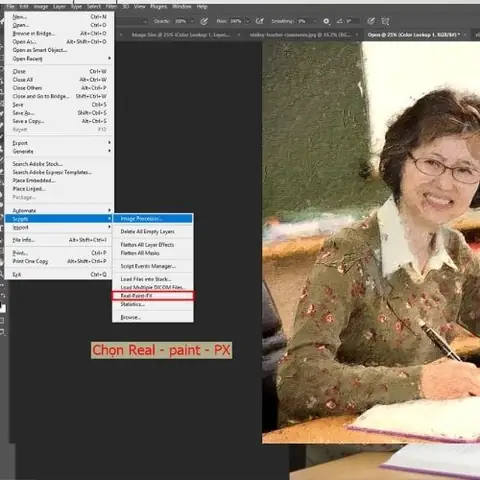This screenshot has width=480, height=480.
Task: Choose Save a Copy...
Action: tap(60, 121)
